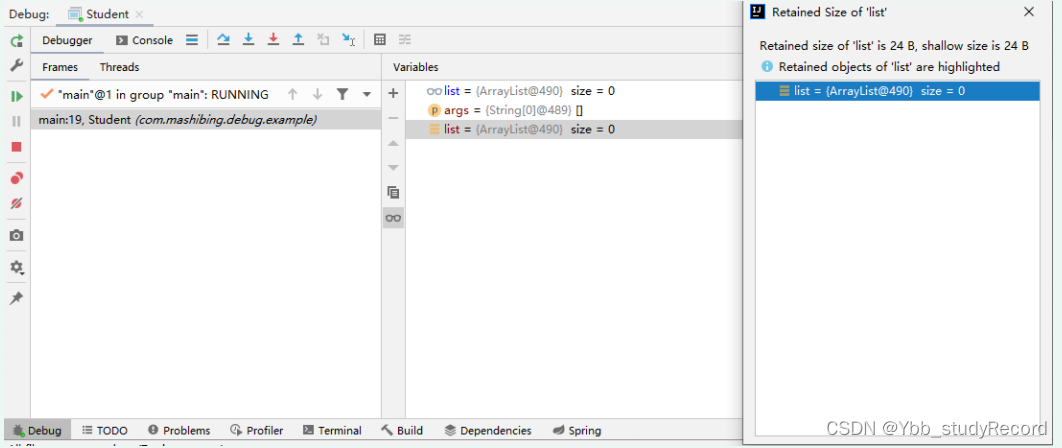Image resolution: width=1062 pixels, height=448 pixels.
Task: Click the Trace Current Stream Chain icon
Action: [x=404, y=40]
